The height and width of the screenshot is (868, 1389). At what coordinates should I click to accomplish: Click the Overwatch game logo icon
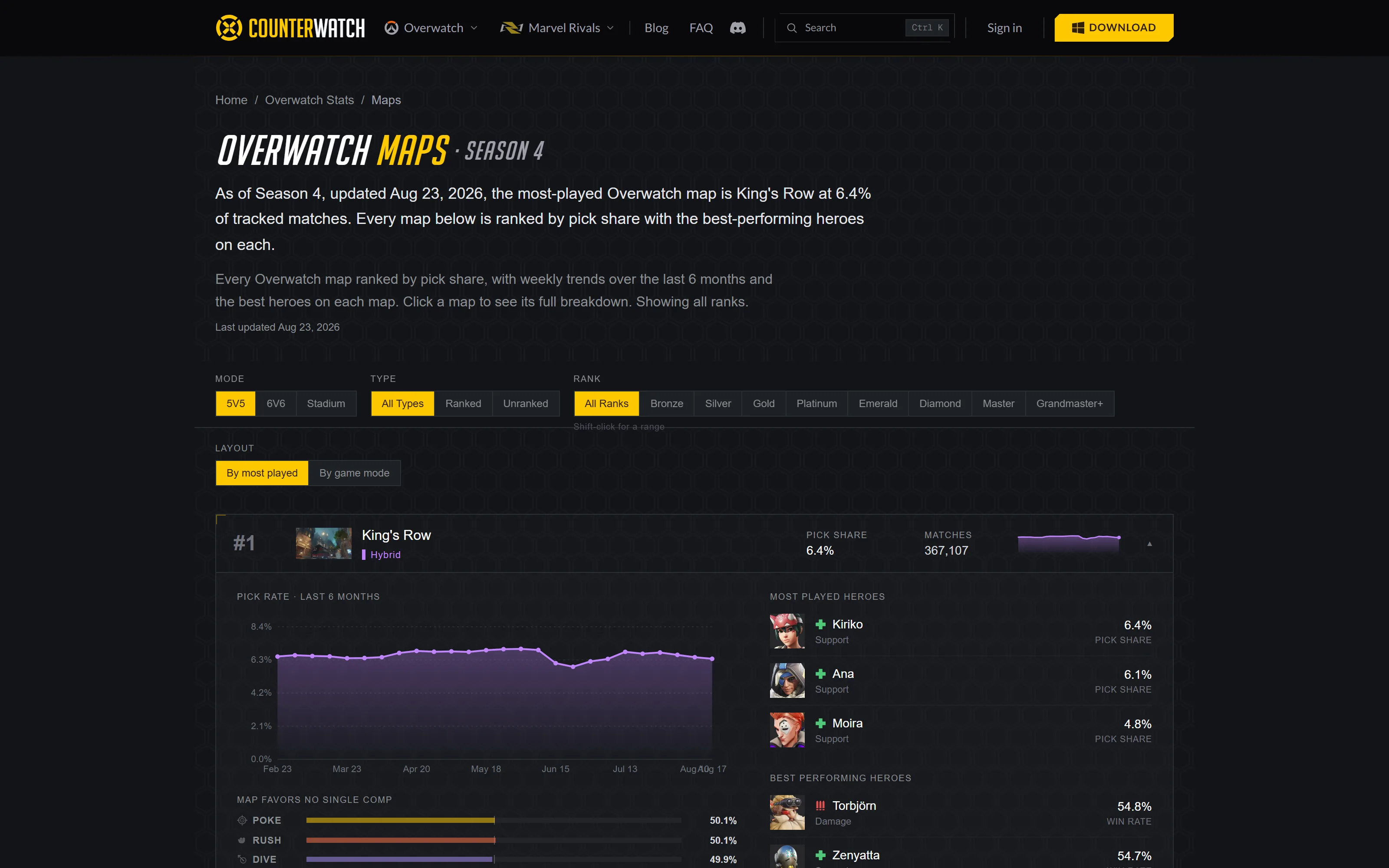[392, 27]
